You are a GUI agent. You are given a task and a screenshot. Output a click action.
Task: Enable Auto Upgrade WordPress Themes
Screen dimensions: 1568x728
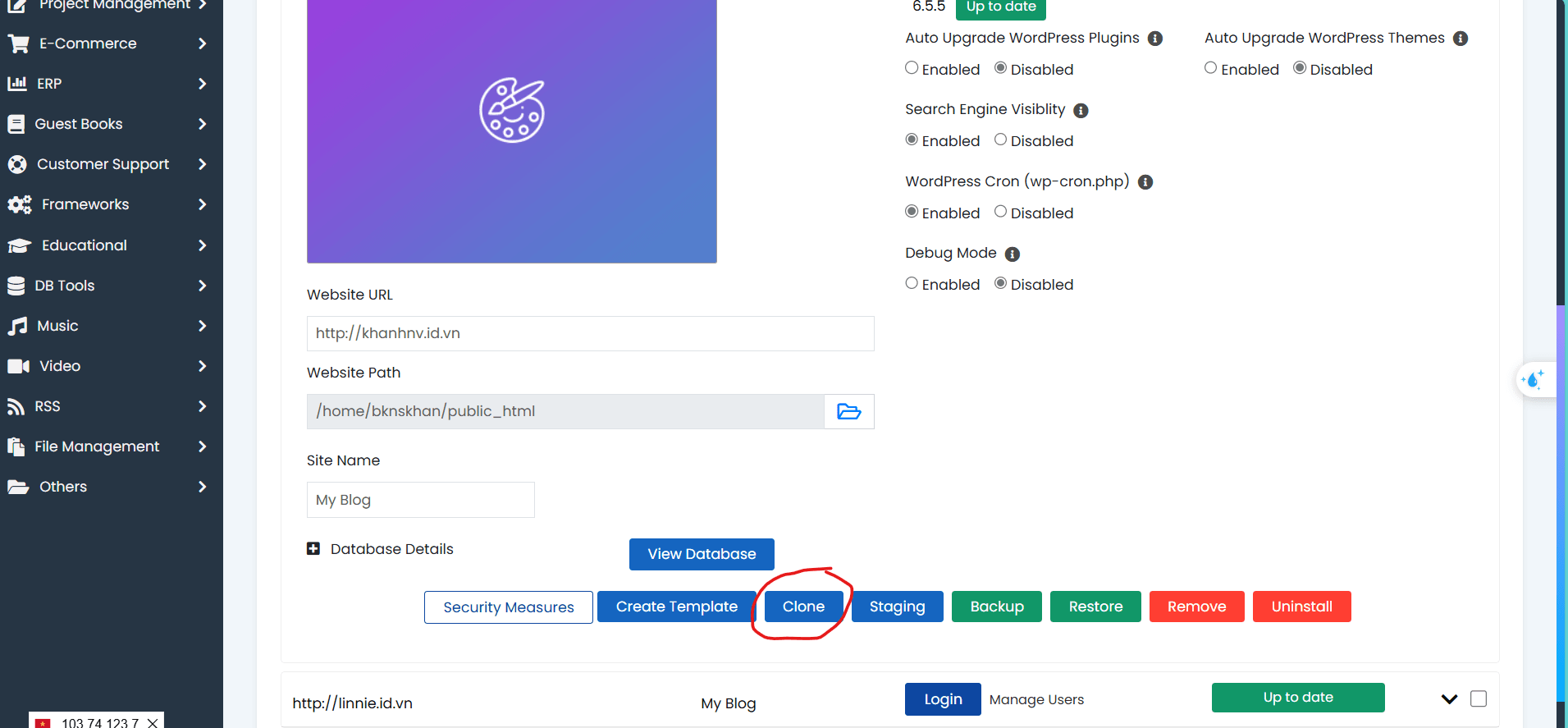[x=1210, y=68]
